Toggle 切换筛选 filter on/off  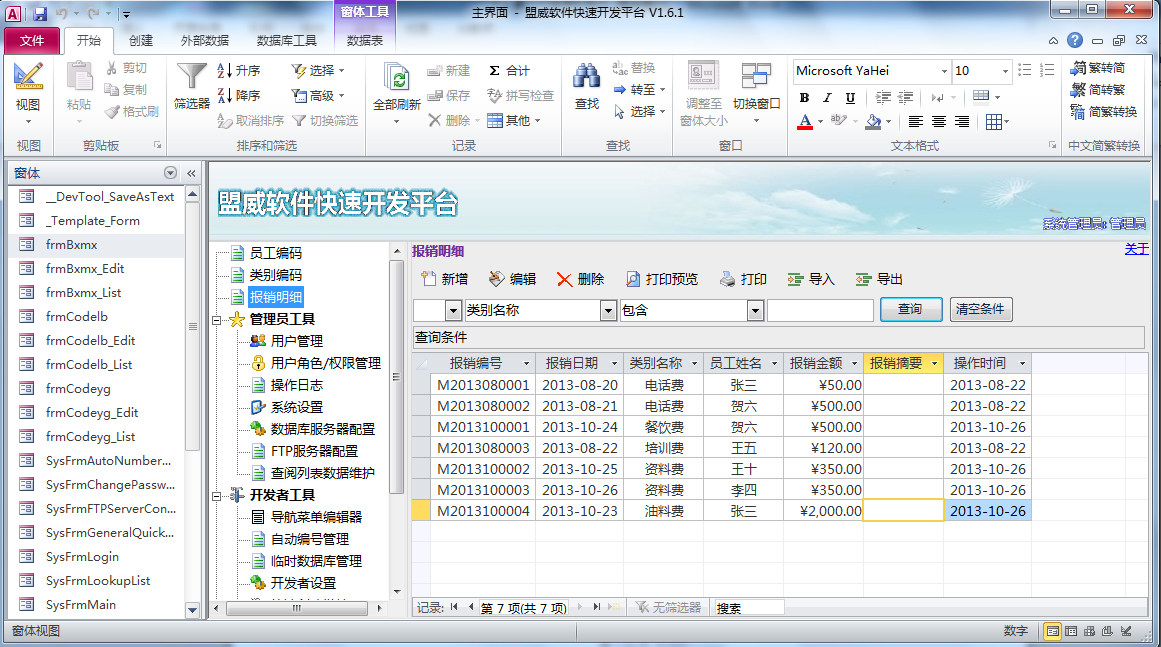(x=325, y=121)
